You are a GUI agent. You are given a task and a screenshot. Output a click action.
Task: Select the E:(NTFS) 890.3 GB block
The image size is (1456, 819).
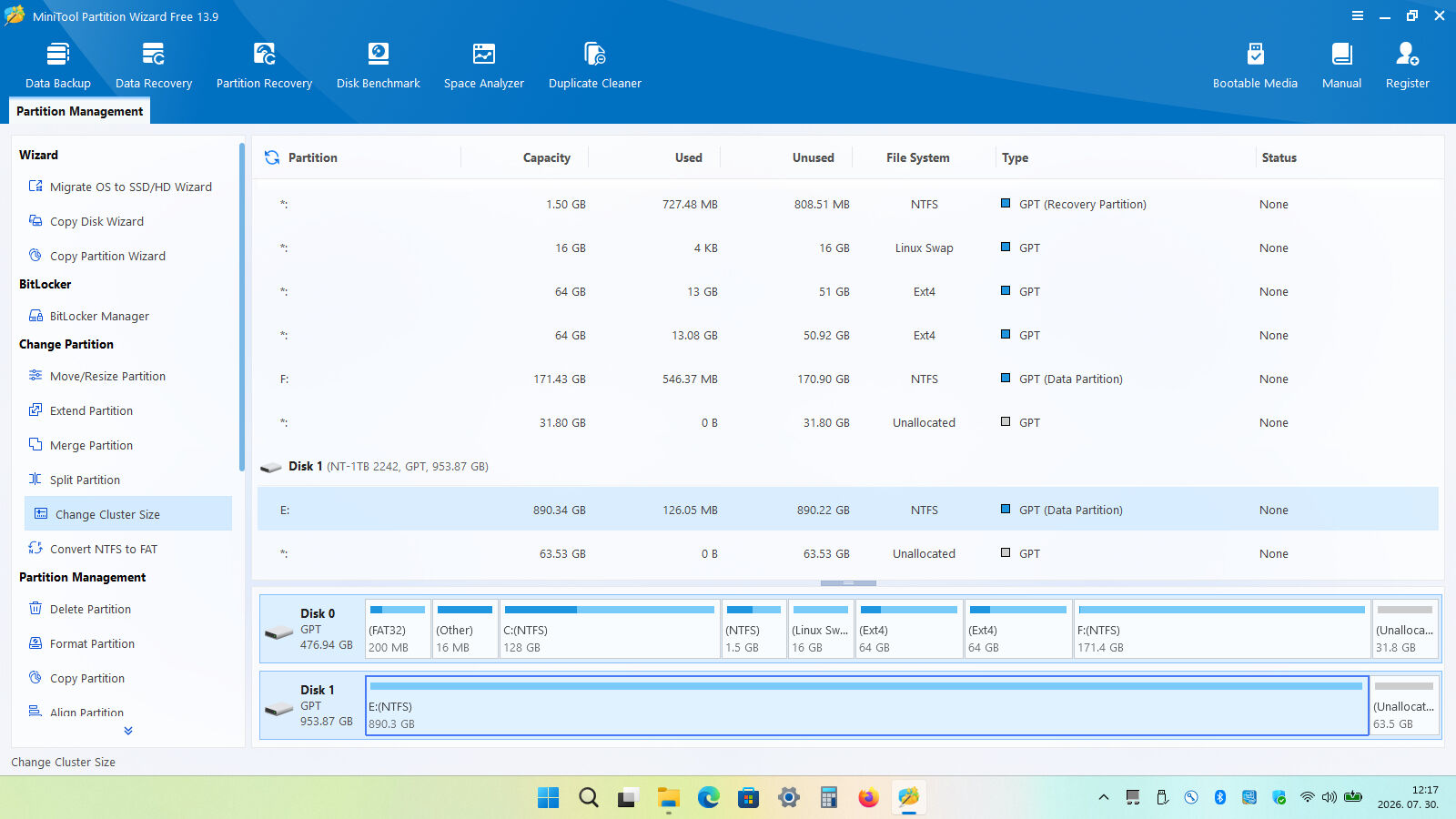pyautogui.click(x=867, y=704)
